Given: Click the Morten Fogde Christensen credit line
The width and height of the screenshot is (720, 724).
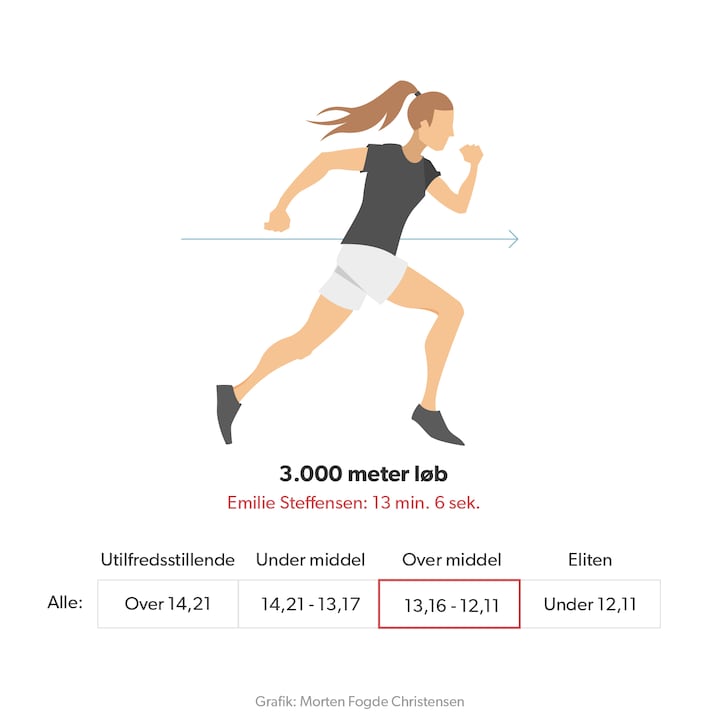Looking at the screenshot, I should [x=359, y=702].
